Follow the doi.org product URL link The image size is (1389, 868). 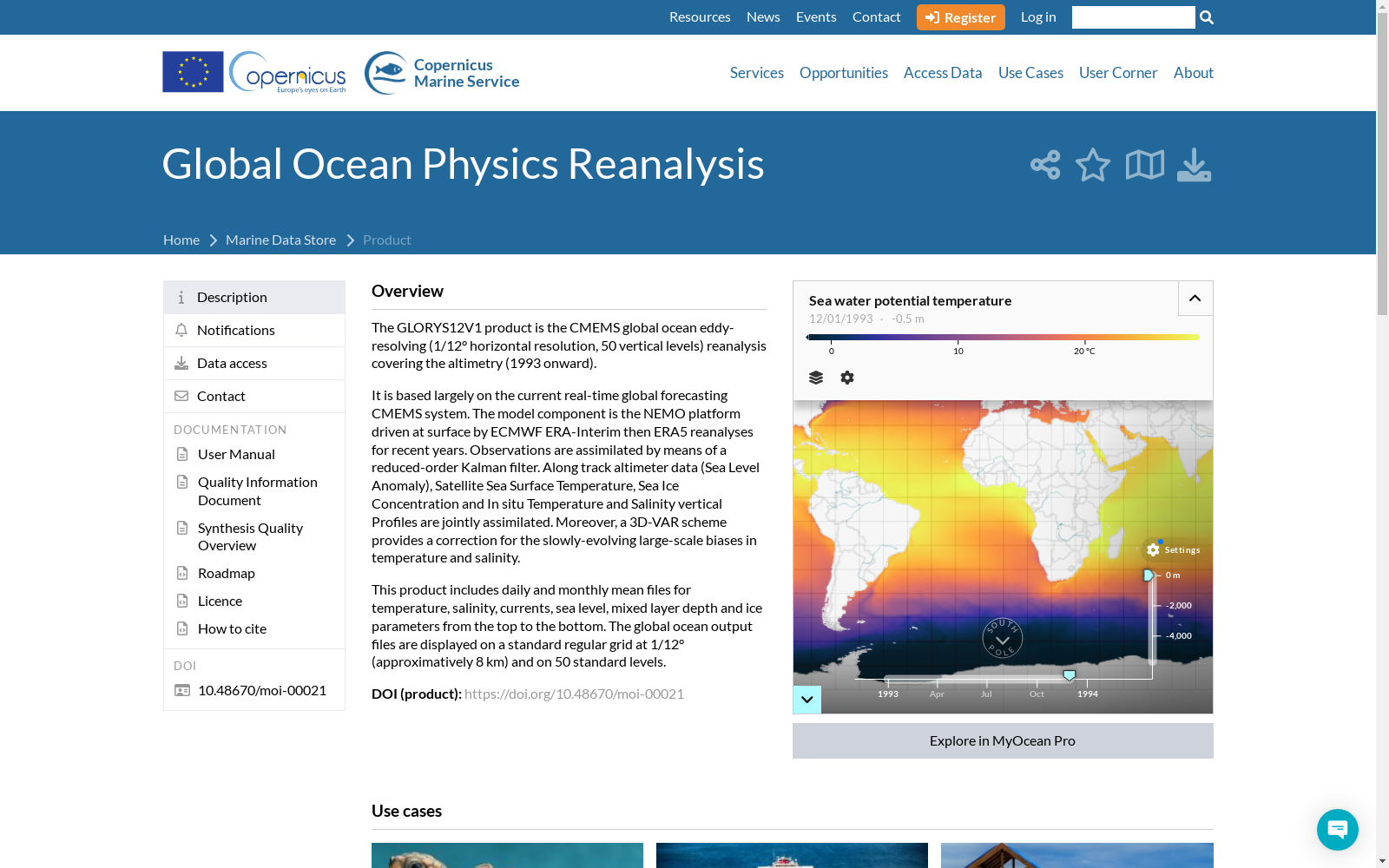coord(574,694)
